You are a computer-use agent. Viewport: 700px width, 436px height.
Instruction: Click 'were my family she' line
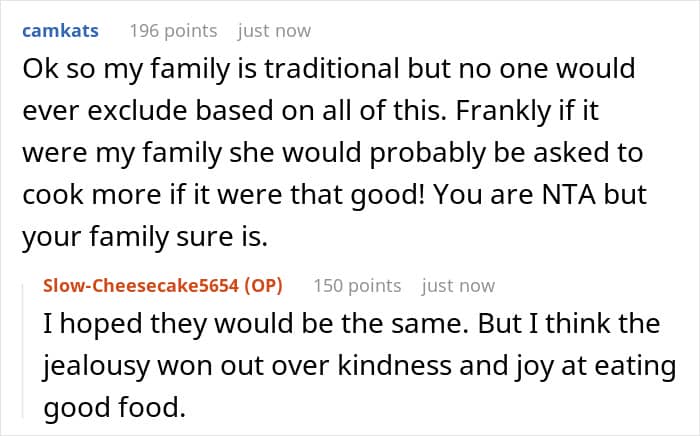(333, 153)
